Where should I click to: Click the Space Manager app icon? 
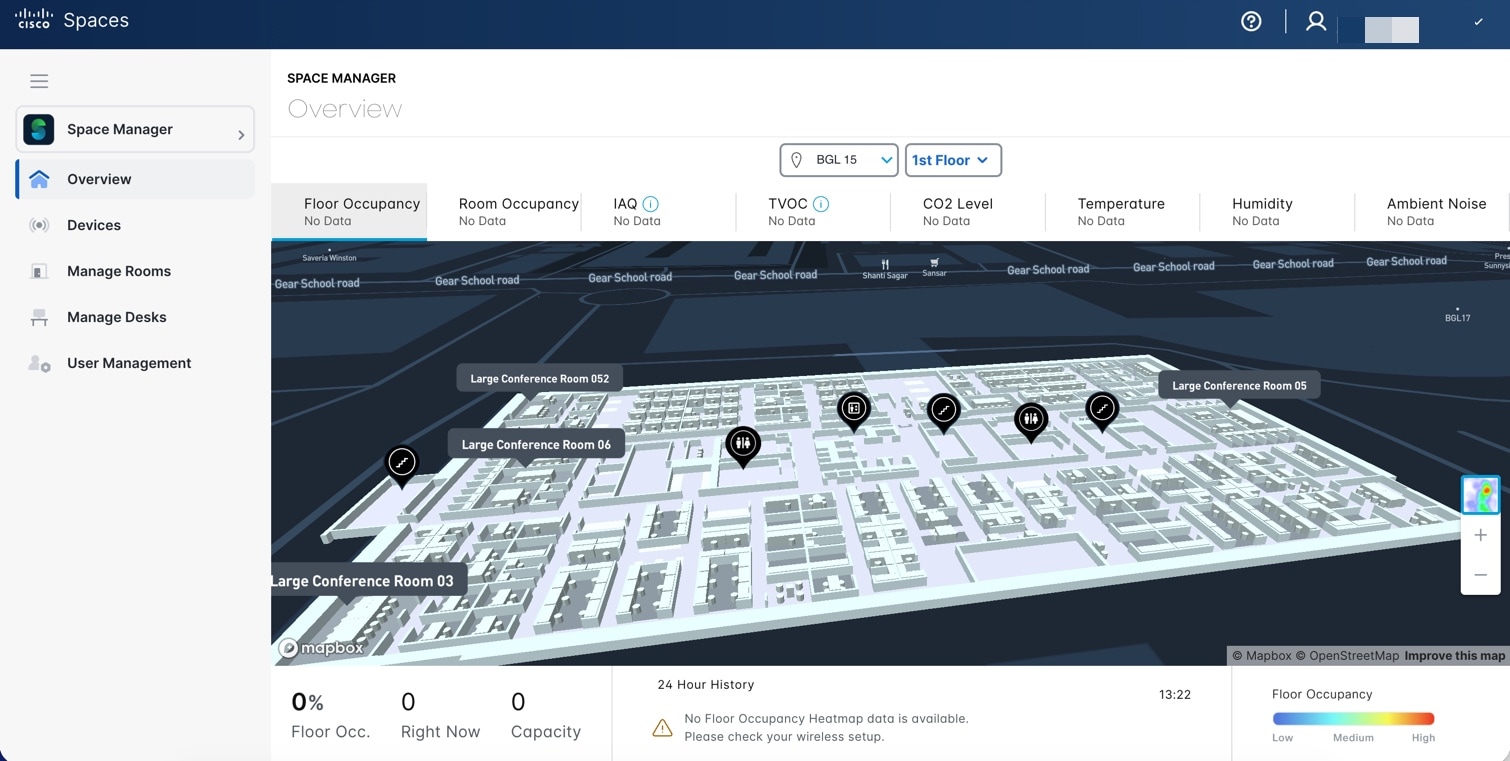(39, 129)
